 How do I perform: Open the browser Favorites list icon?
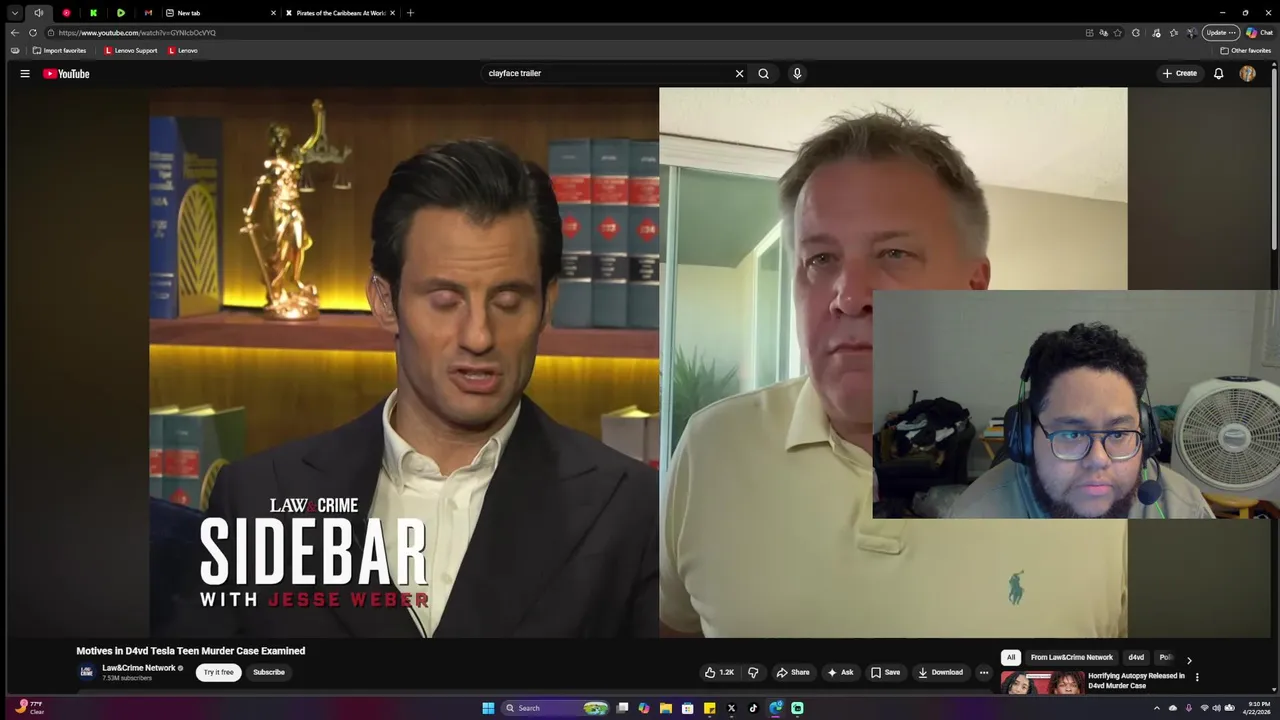[x=1174, y=32]
